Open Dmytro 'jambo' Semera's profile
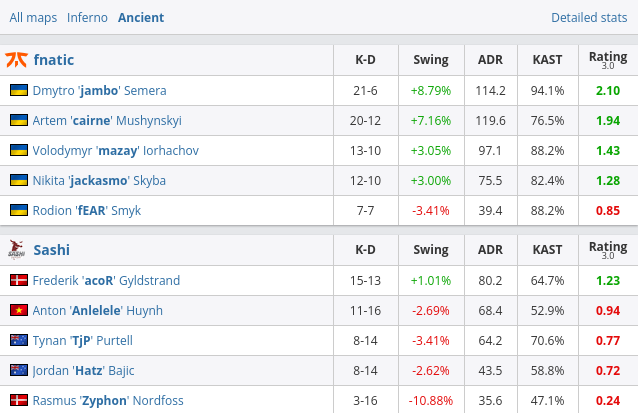Screen dimensions: 638x413 [100, 90]
